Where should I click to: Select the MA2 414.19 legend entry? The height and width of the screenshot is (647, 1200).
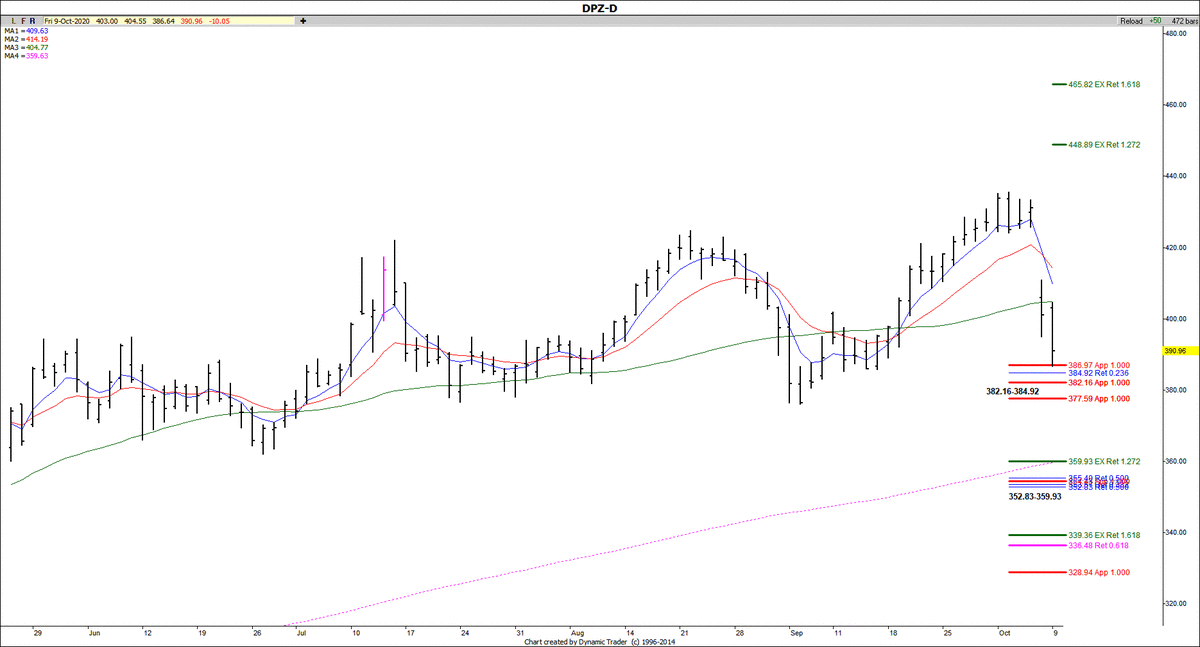pyautogui.click(x=25, y=39)
